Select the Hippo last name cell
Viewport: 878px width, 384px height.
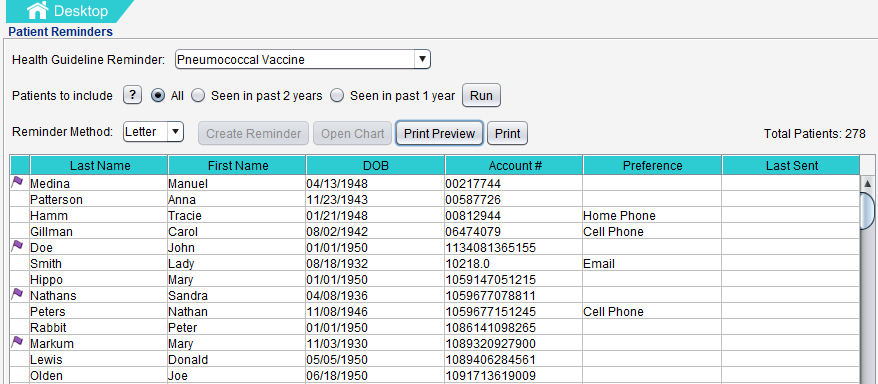(99, 279)
